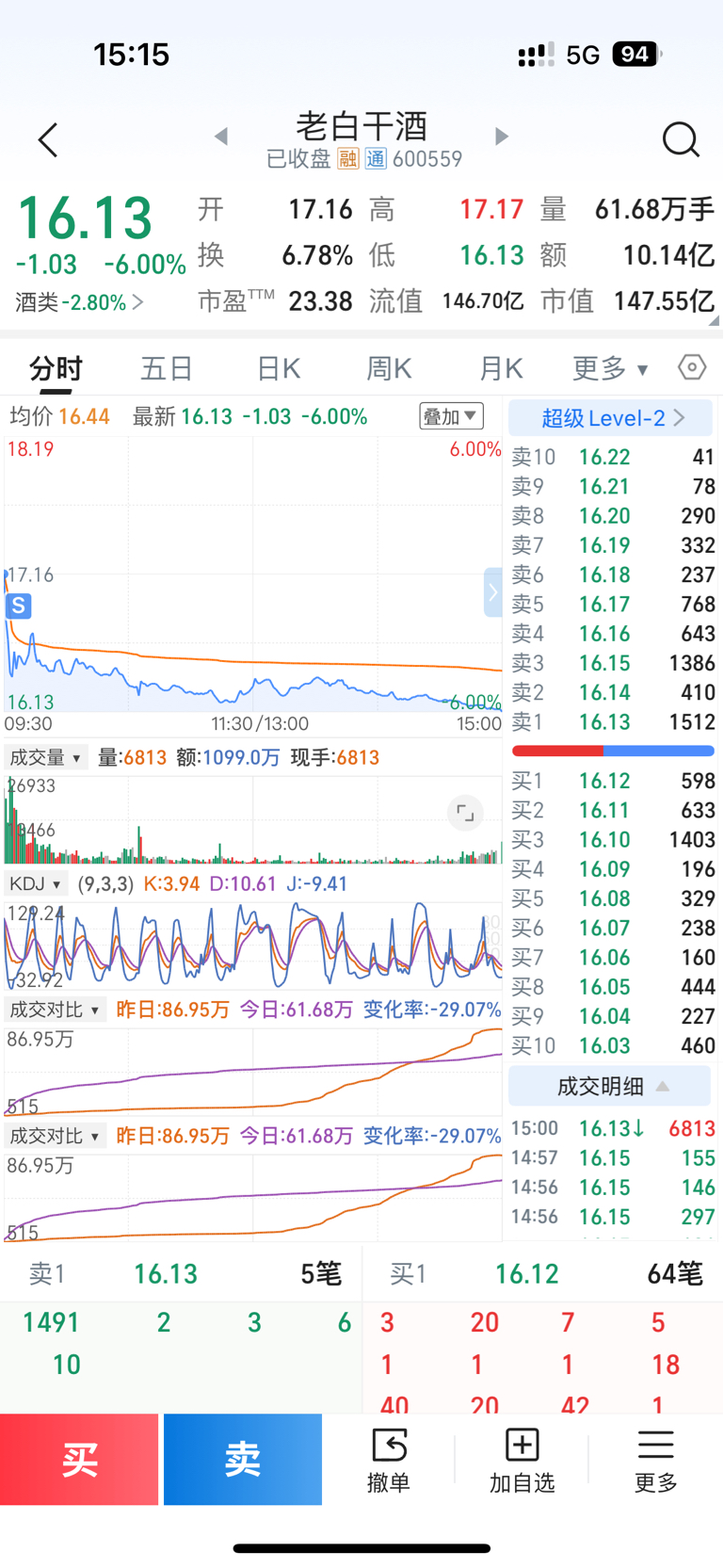Open the 更多 chart period dropdown
The height and width of the screenshot is (1568, 724).
[610, 368]
